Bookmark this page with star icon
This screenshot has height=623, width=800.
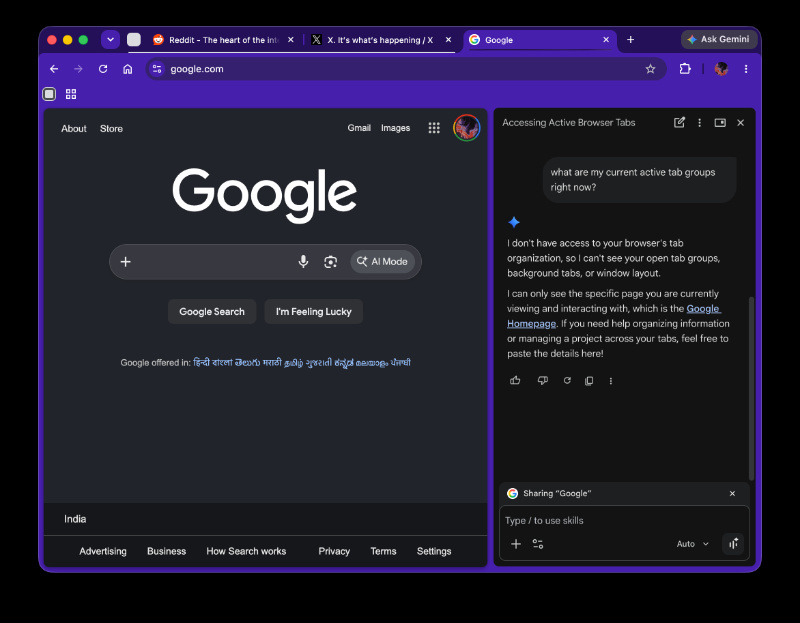coord(650,69)
